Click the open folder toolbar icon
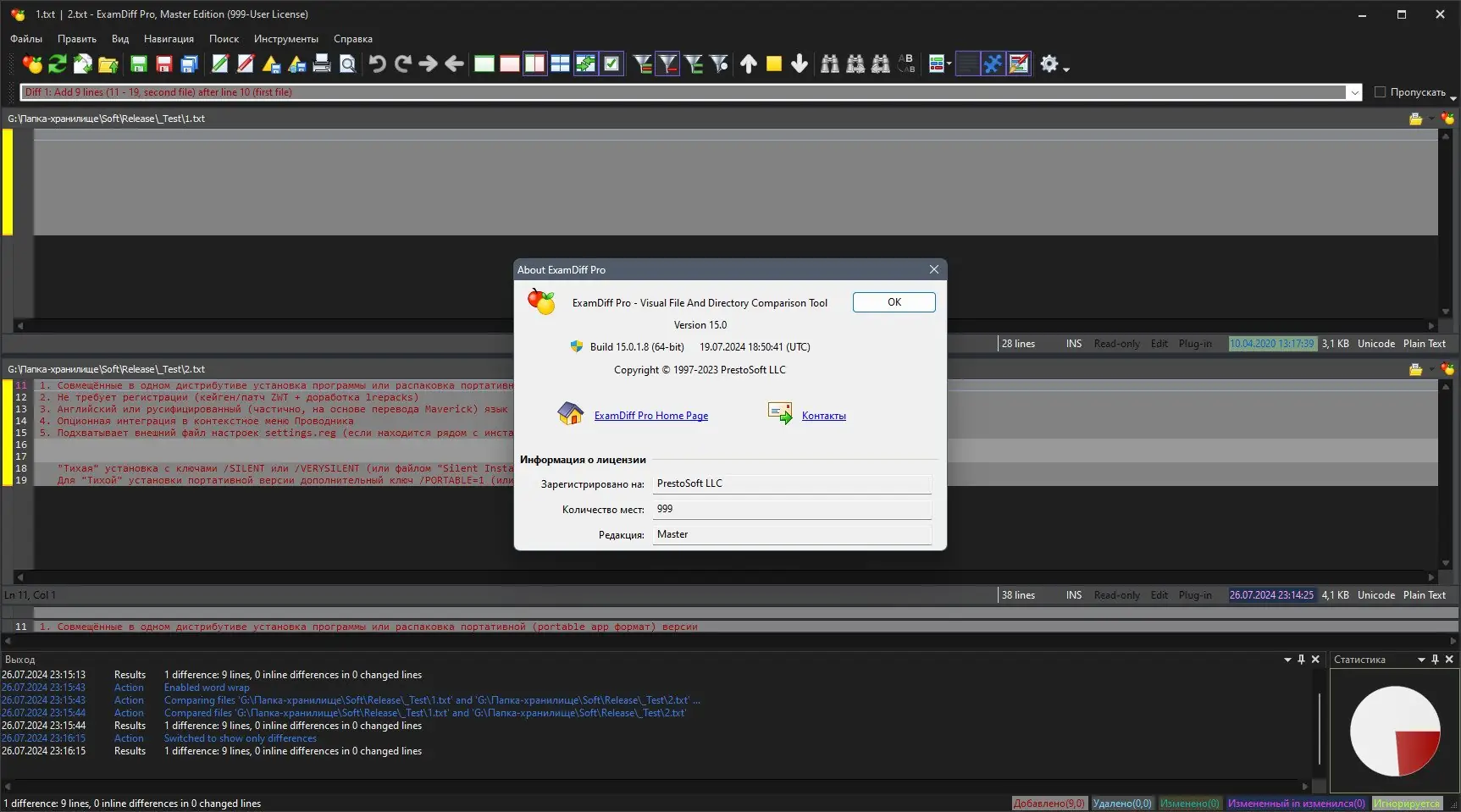1461x812 pixels. (x=108, y=64)
